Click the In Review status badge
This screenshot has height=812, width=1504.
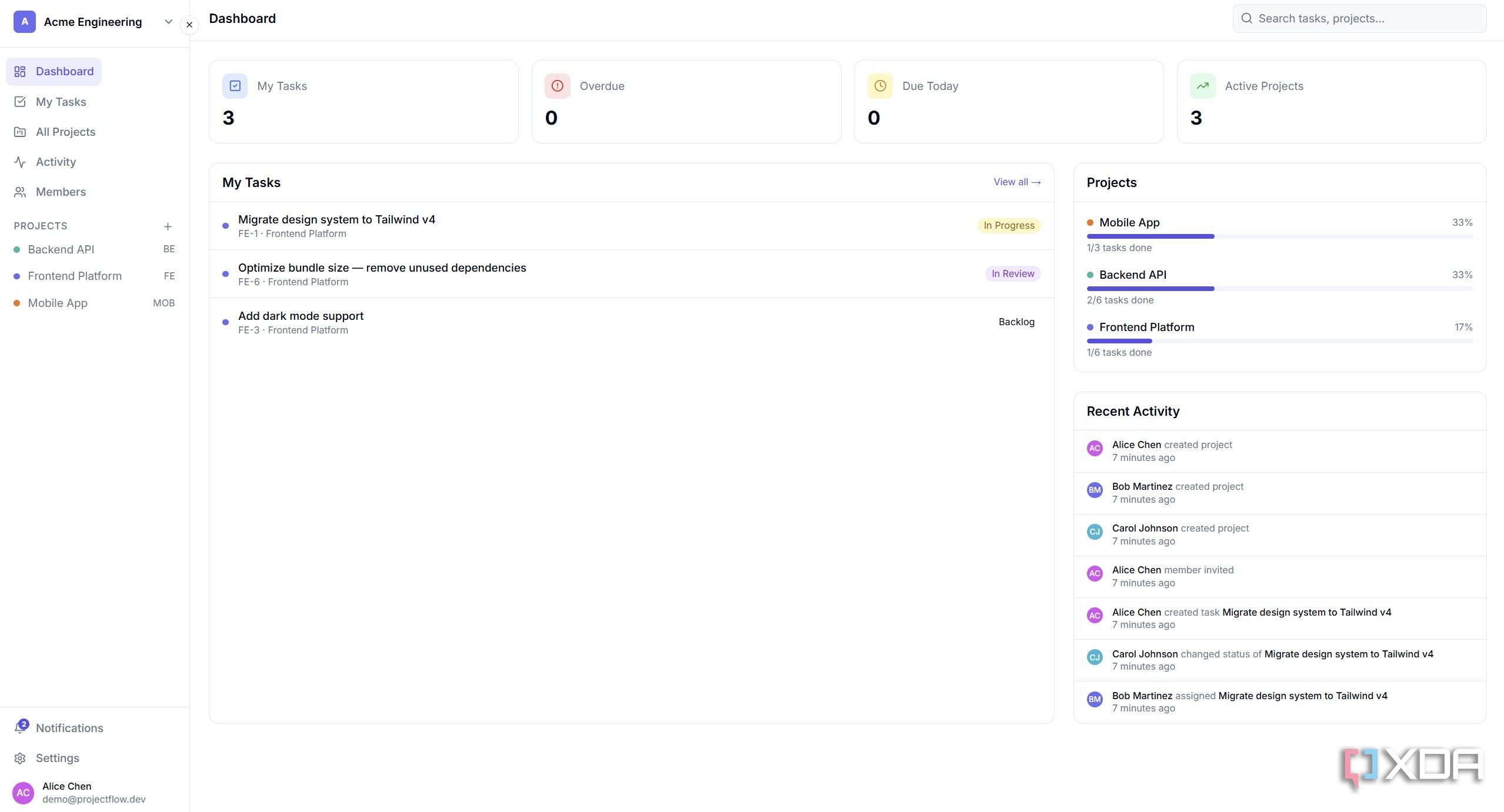[1013, 273]
